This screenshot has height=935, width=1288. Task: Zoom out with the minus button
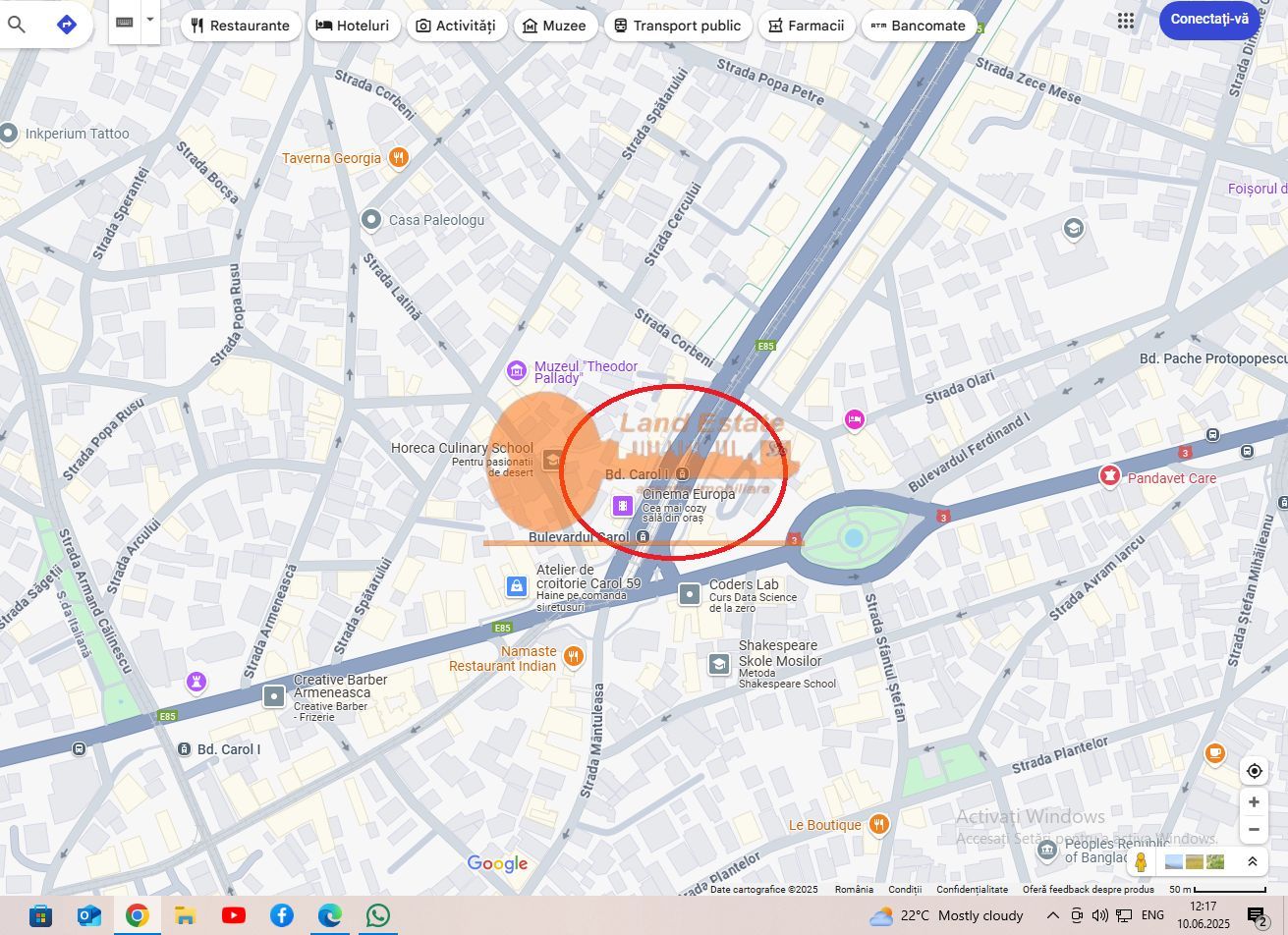1254,830
